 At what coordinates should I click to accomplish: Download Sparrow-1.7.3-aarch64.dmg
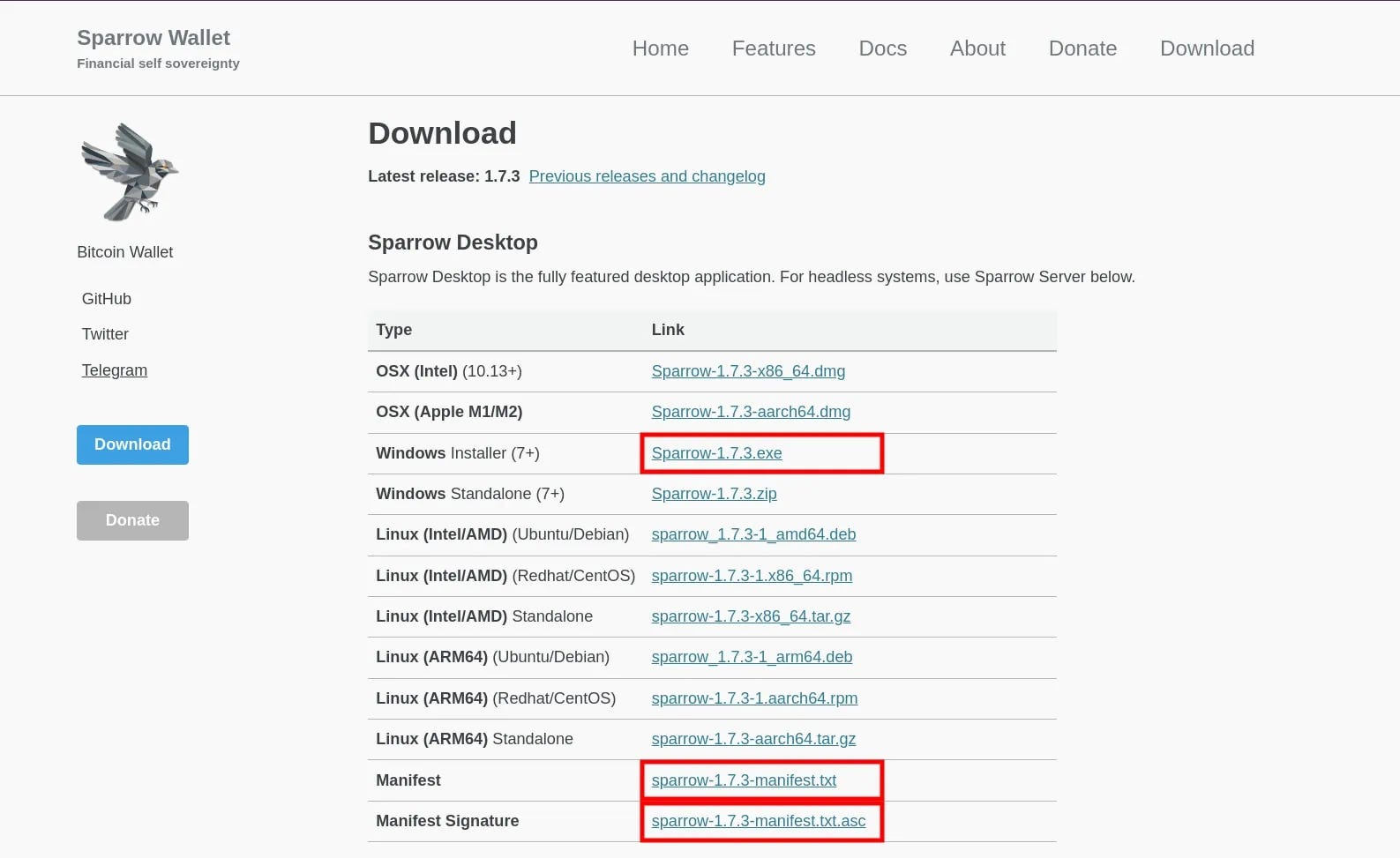point(751,412)
